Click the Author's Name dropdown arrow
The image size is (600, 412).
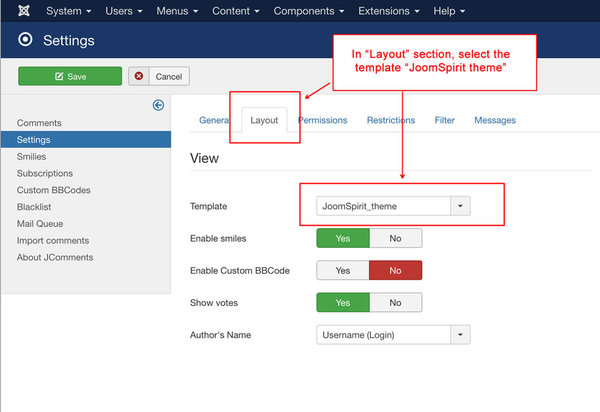click(460, 335)
